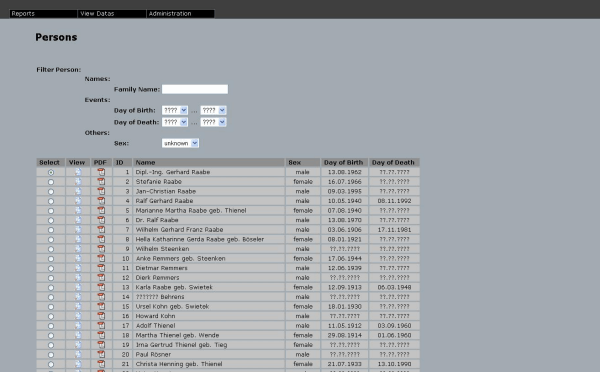Export PDF for Stefanie Raabe
Screen dimensions: 600x372
(101, 181)
